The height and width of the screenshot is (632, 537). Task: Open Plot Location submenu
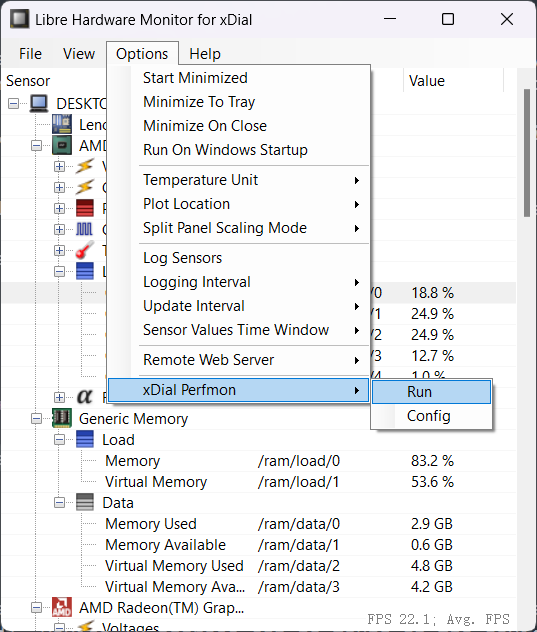click(239, 204)
